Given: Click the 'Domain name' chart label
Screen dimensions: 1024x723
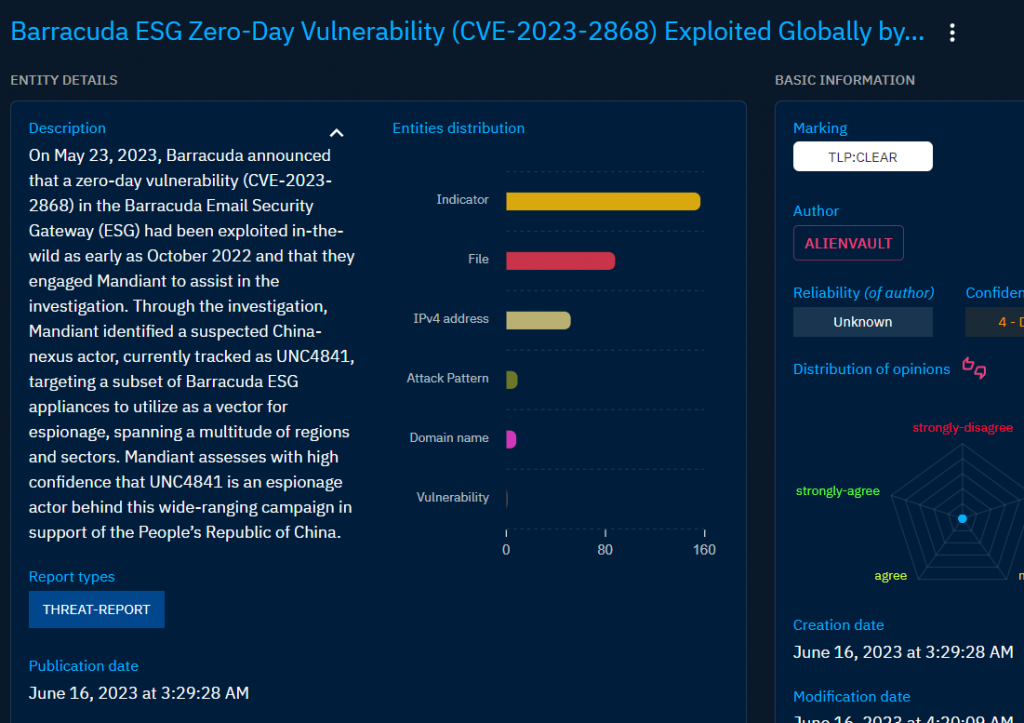Looking at the screenshot, I should pyautogui.click(x=449, y=438).
